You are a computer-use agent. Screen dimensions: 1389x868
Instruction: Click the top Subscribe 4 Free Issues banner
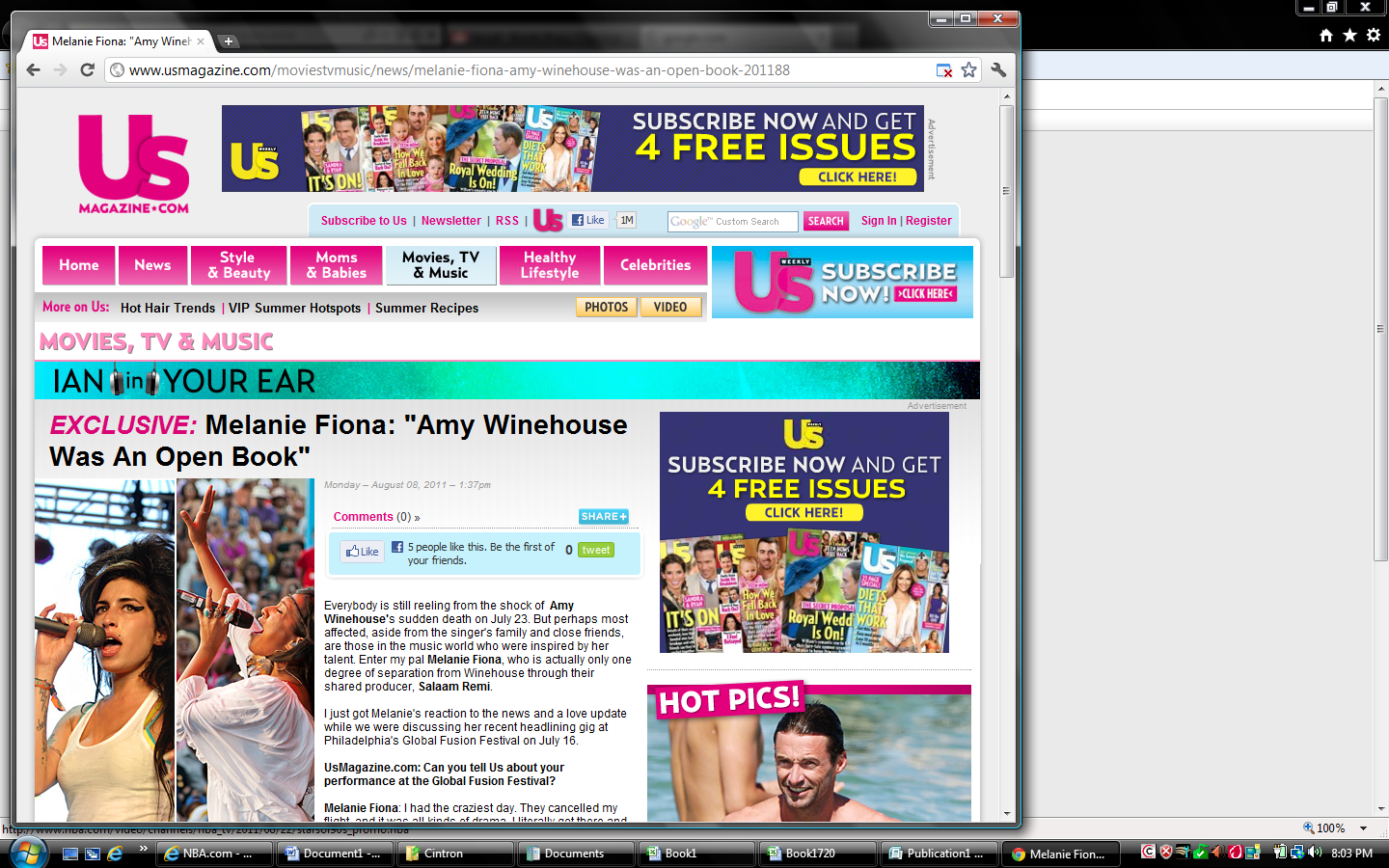(573, 149)
